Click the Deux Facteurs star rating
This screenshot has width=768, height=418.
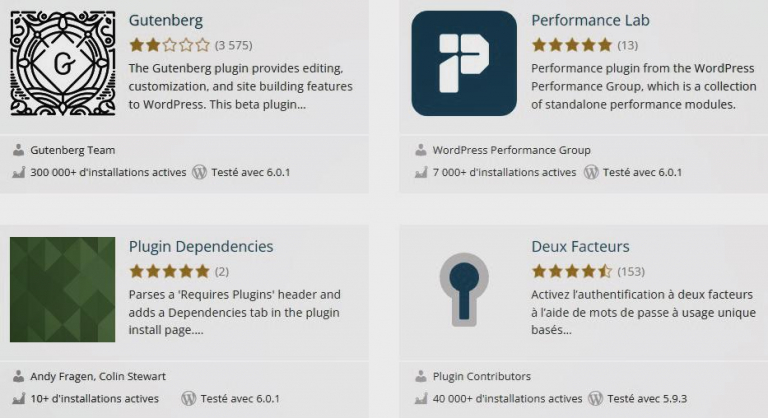[x=571, y=271]
